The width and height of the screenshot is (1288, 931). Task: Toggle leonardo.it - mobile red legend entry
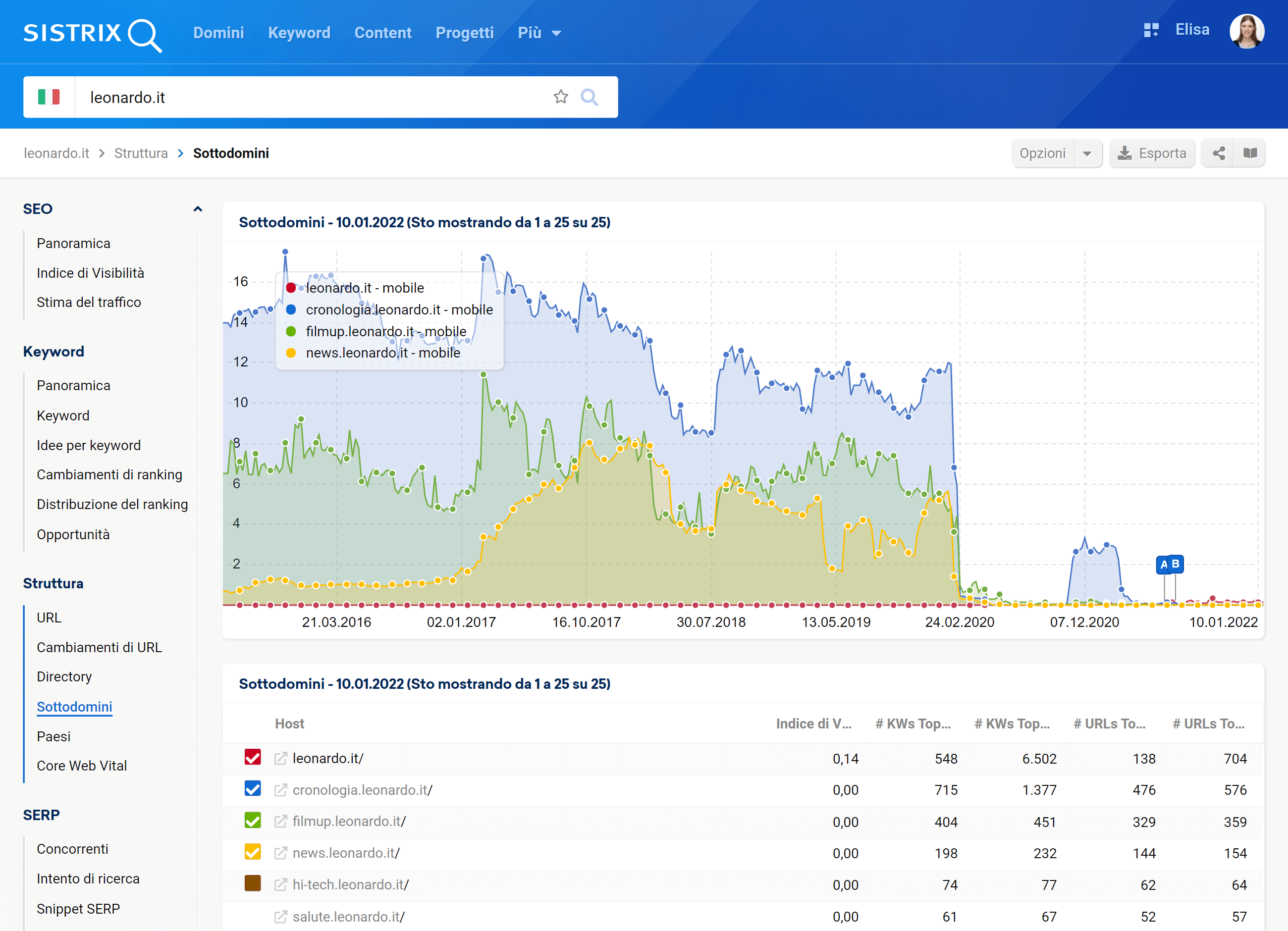[356, 288]
